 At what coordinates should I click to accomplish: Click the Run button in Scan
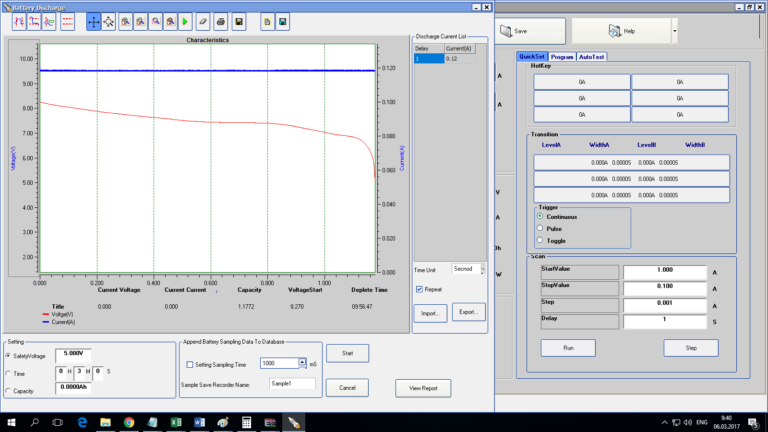[568, 348]
